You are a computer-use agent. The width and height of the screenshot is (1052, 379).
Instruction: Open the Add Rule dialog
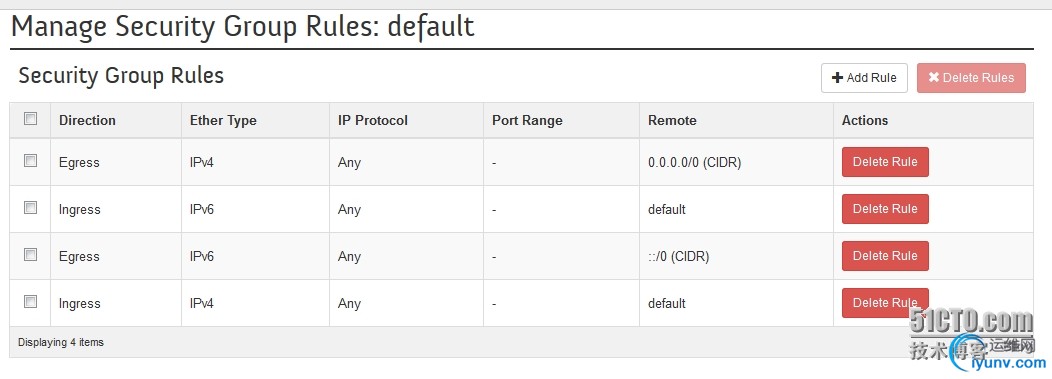click(864, 78)
